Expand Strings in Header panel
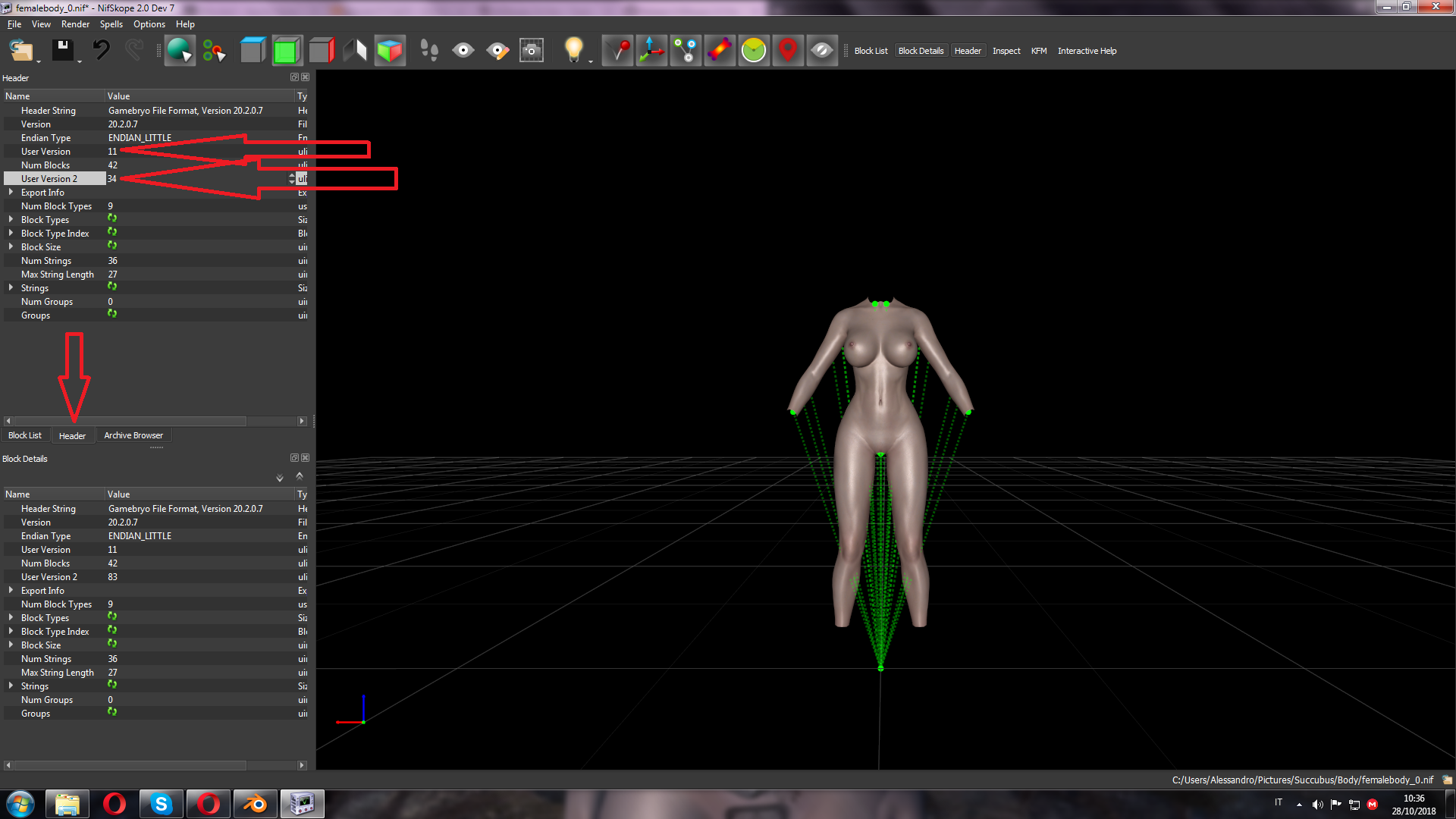 (11, 288)
